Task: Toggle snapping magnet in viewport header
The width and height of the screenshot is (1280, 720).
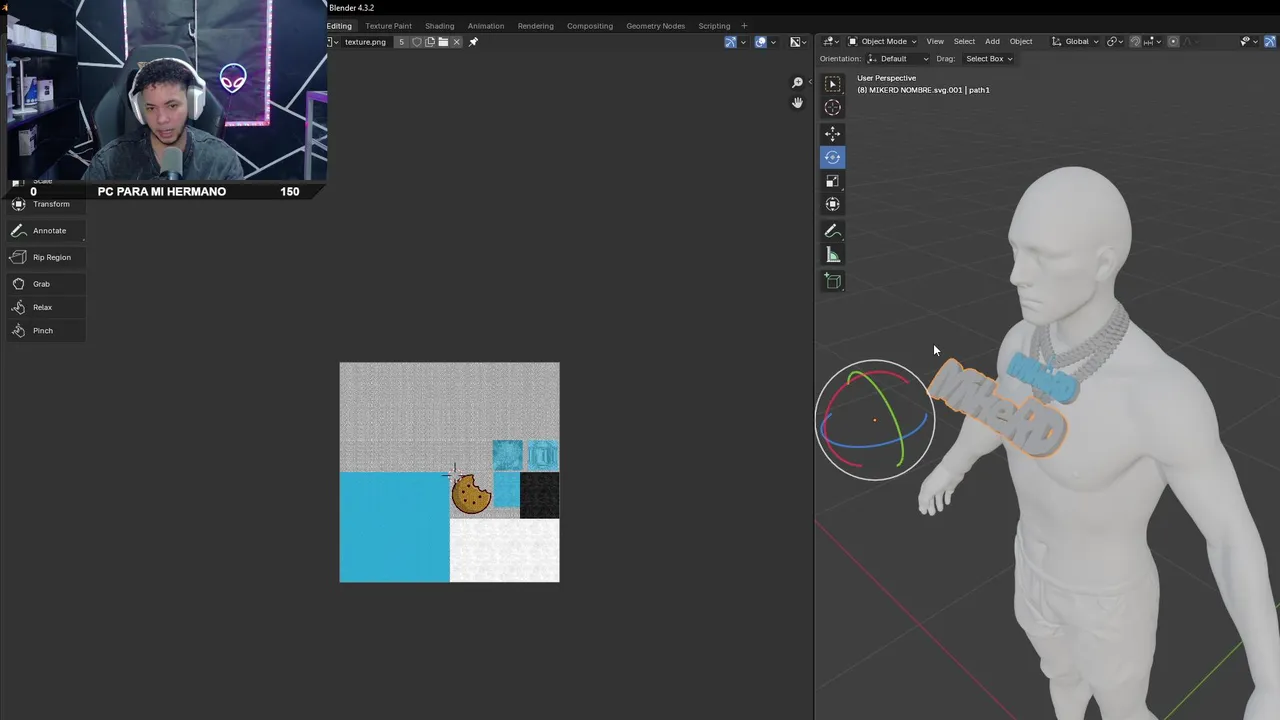Action: [1135, 42]
